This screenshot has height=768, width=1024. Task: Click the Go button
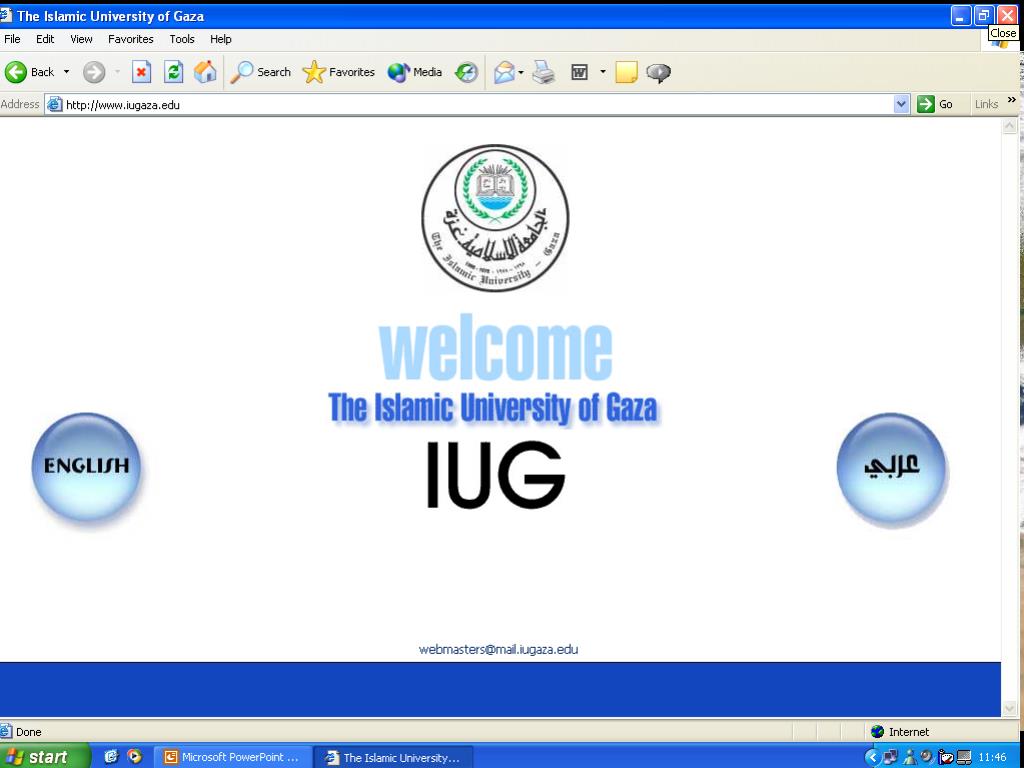[x=935, y=104]
